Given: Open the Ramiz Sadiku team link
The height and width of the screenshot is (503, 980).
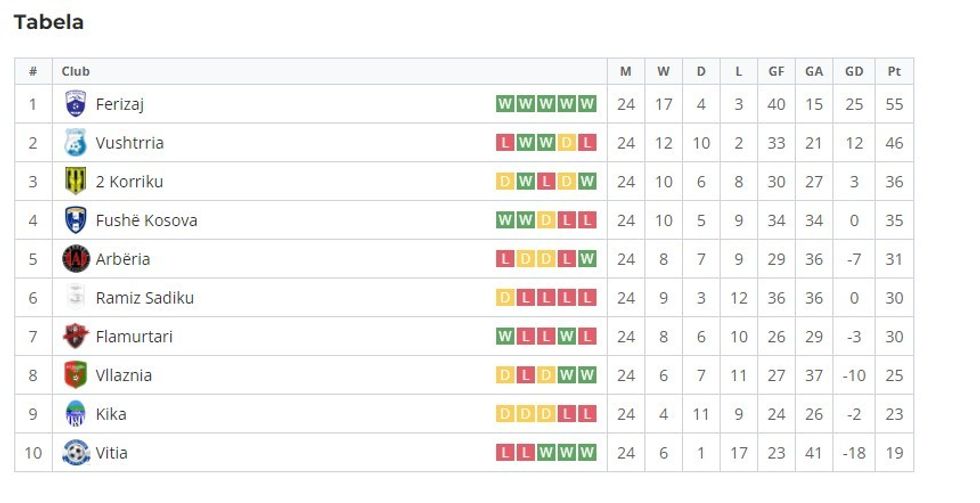Looking at the screenshot, I should [145, 298].
